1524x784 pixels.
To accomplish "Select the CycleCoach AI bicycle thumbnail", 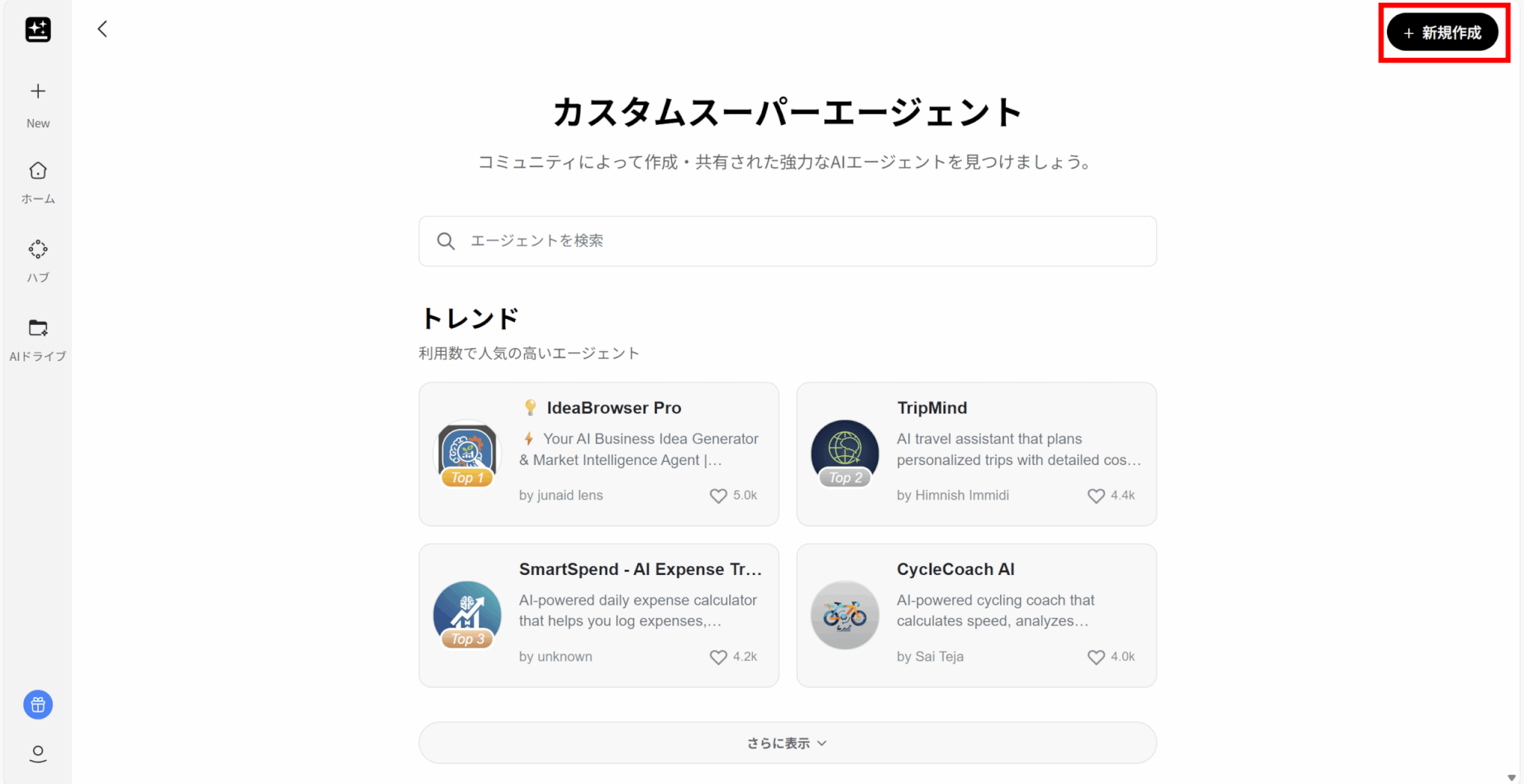I will pyautogui.click(x=845, y=615).
